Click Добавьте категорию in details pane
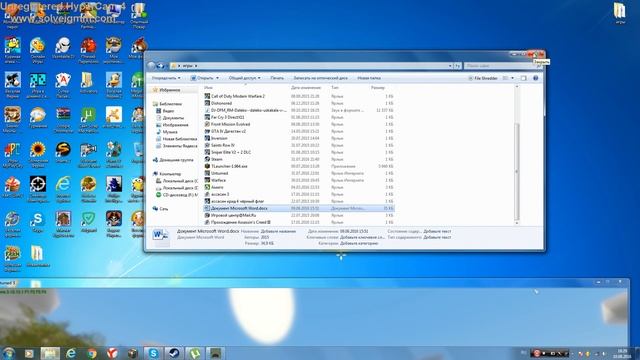 (359, 243)
